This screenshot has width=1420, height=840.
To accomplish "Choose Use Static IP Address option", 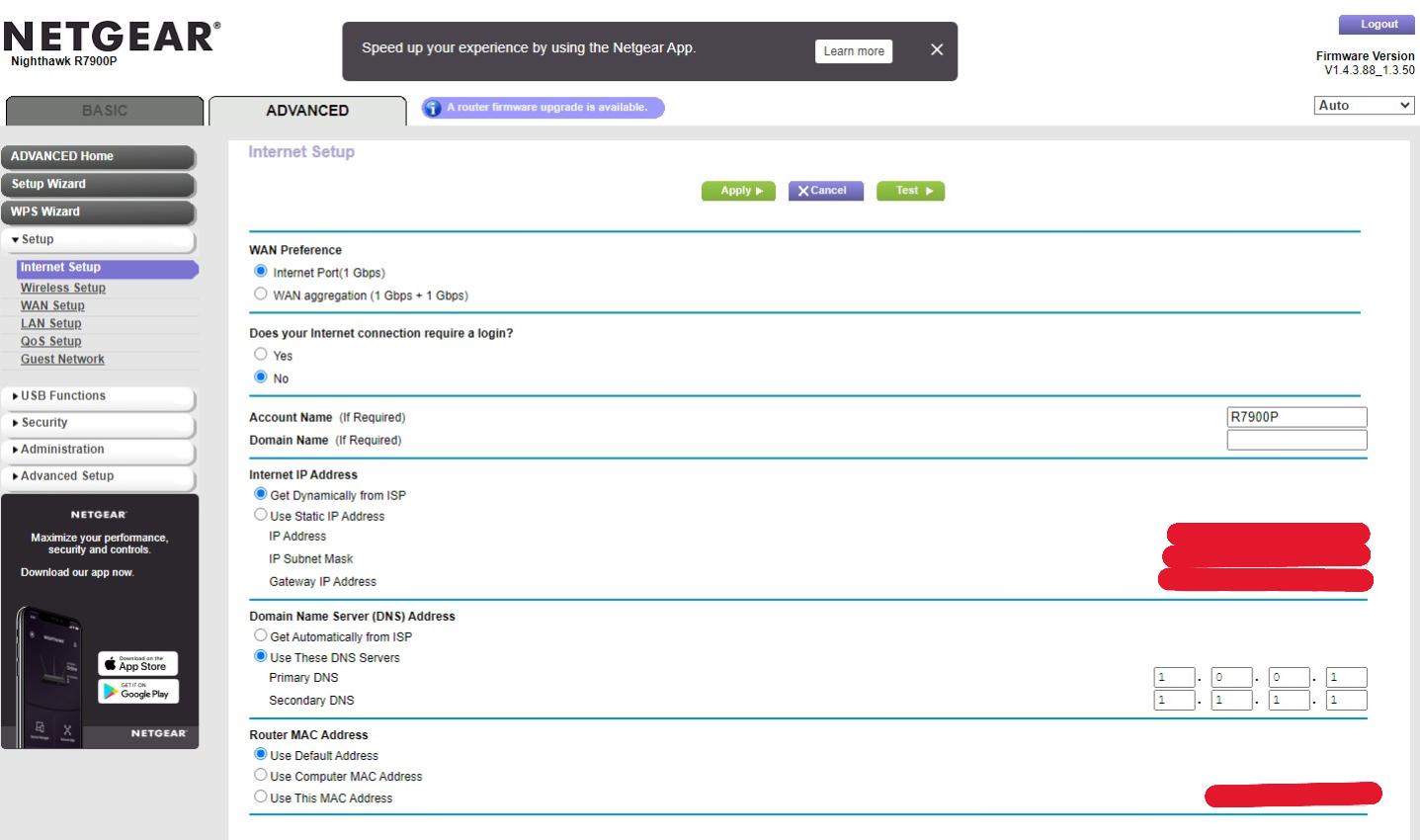I will coord(261,515).
